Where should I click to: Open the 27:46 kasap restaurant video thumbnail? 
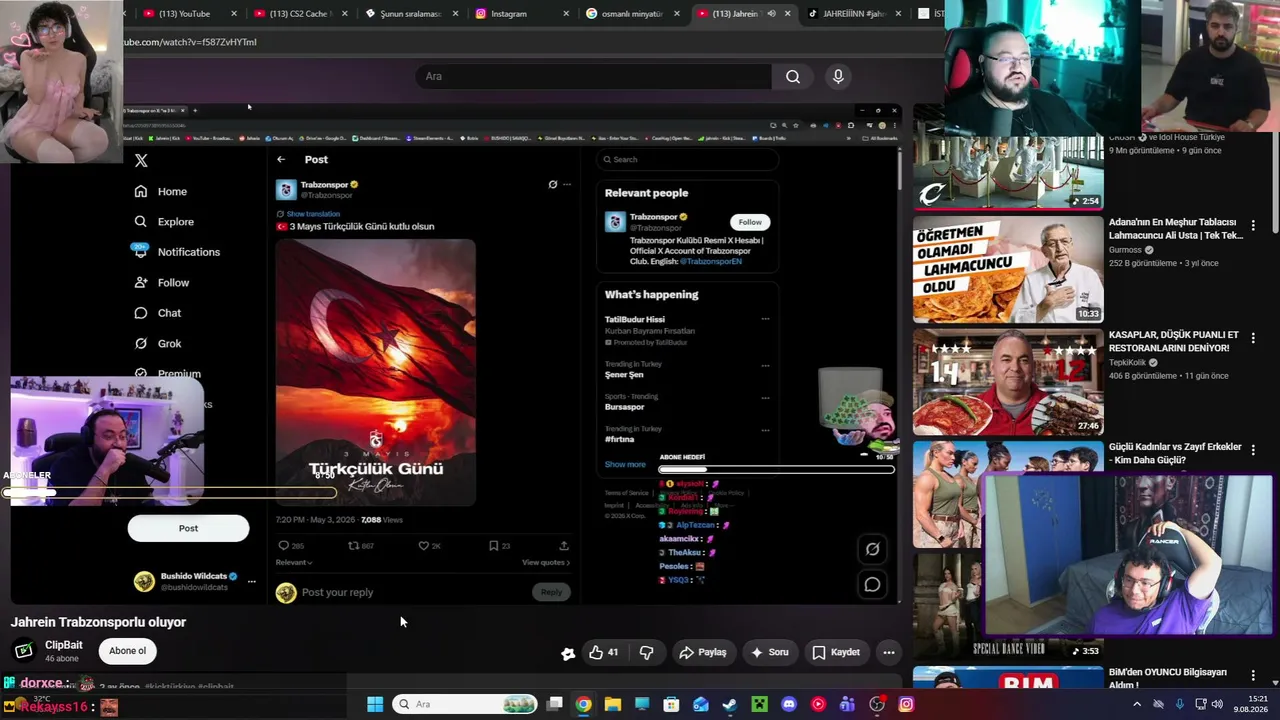pyautogui.click(x=1008, y=382)
